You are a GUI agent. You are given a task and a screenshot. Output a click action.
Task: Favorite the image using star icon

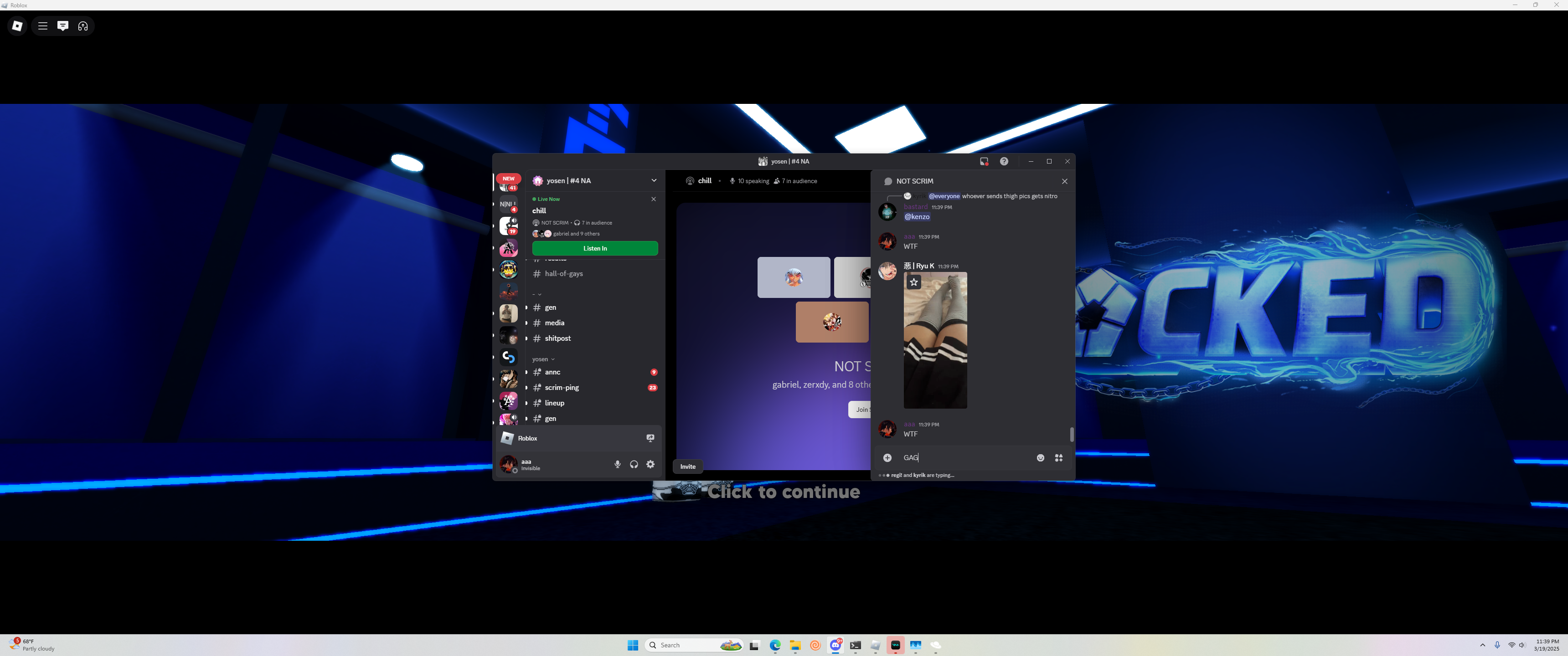(913, 282)
